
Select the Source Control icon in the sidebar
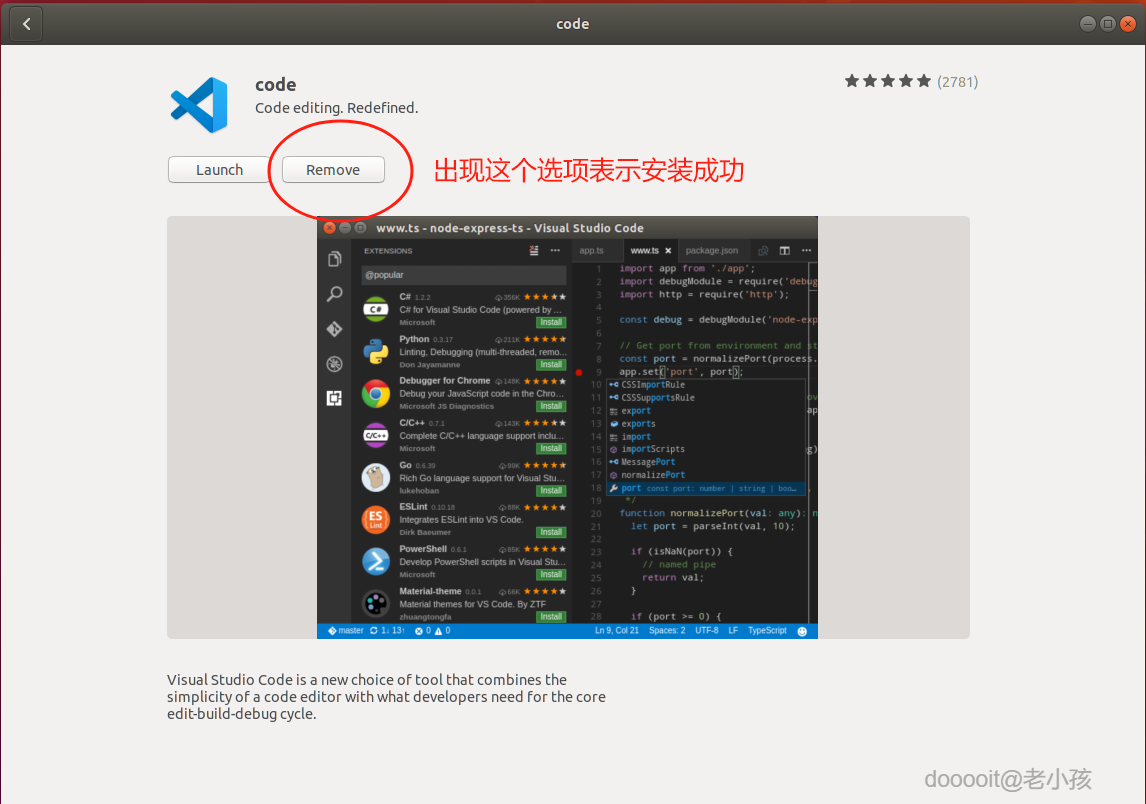(334, 328)
